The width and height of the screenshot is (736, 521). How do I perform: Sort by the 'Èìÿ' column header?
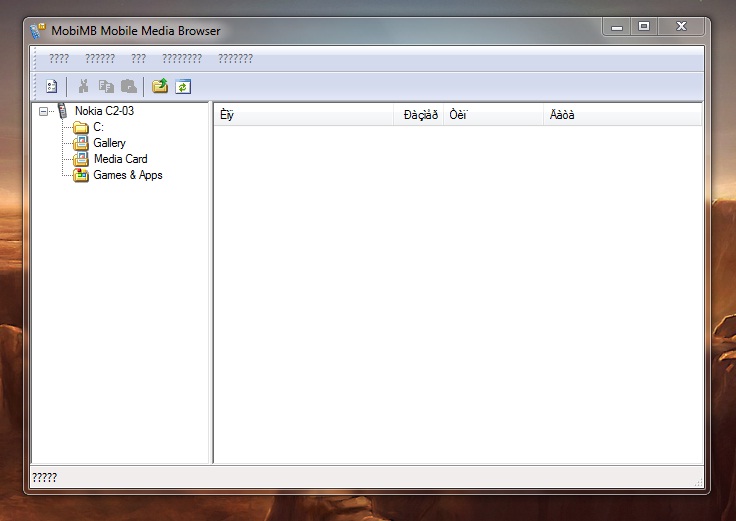(x=304, y=115)
